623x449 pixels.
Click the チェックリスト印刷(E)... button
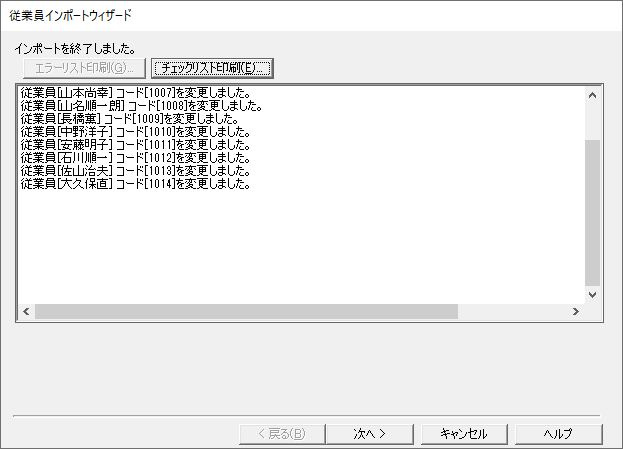click(212, 68)
